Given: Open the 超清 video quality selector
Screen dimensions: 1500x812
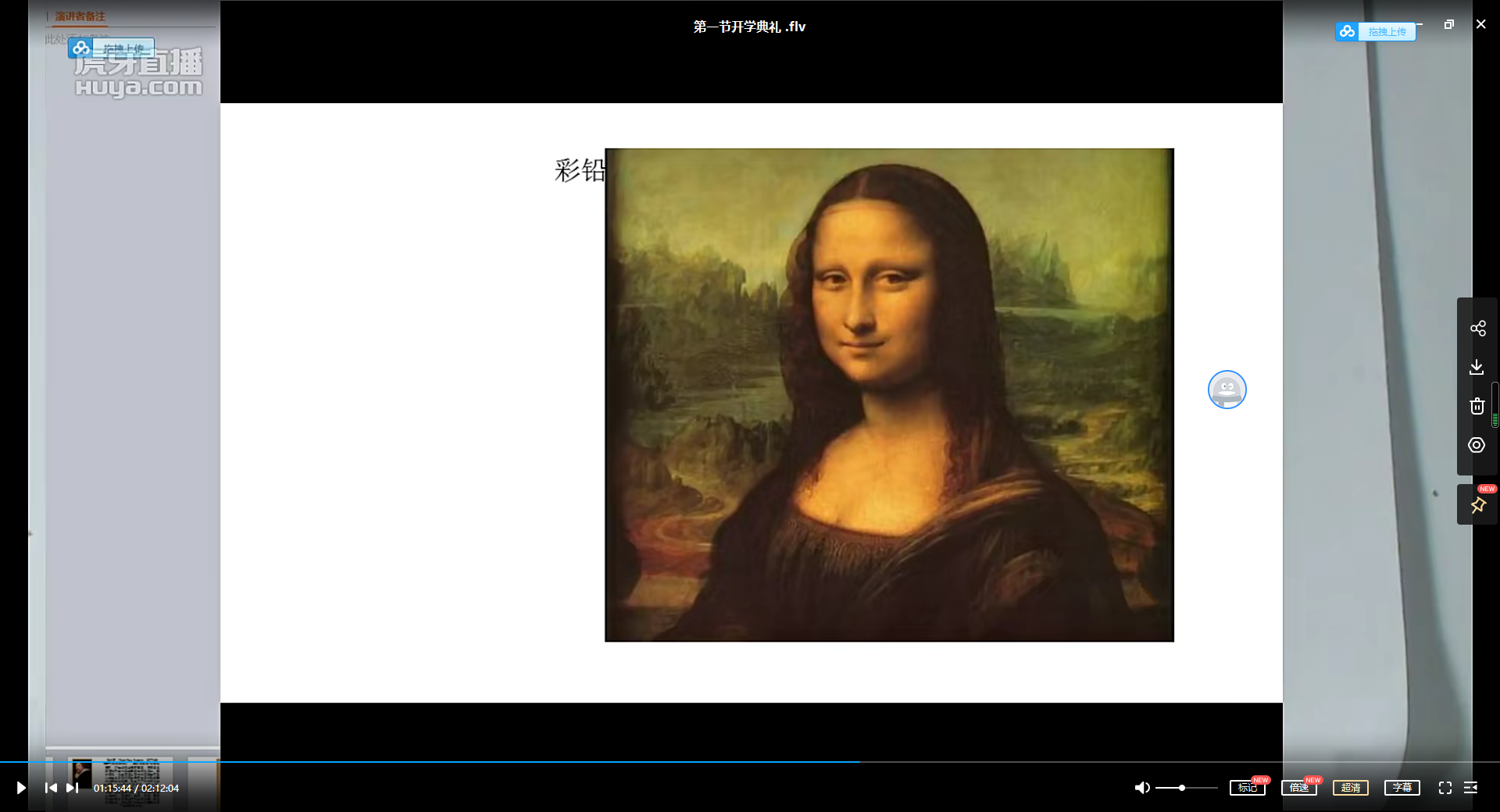Looking at the screenshot, I should [1351, 788].
